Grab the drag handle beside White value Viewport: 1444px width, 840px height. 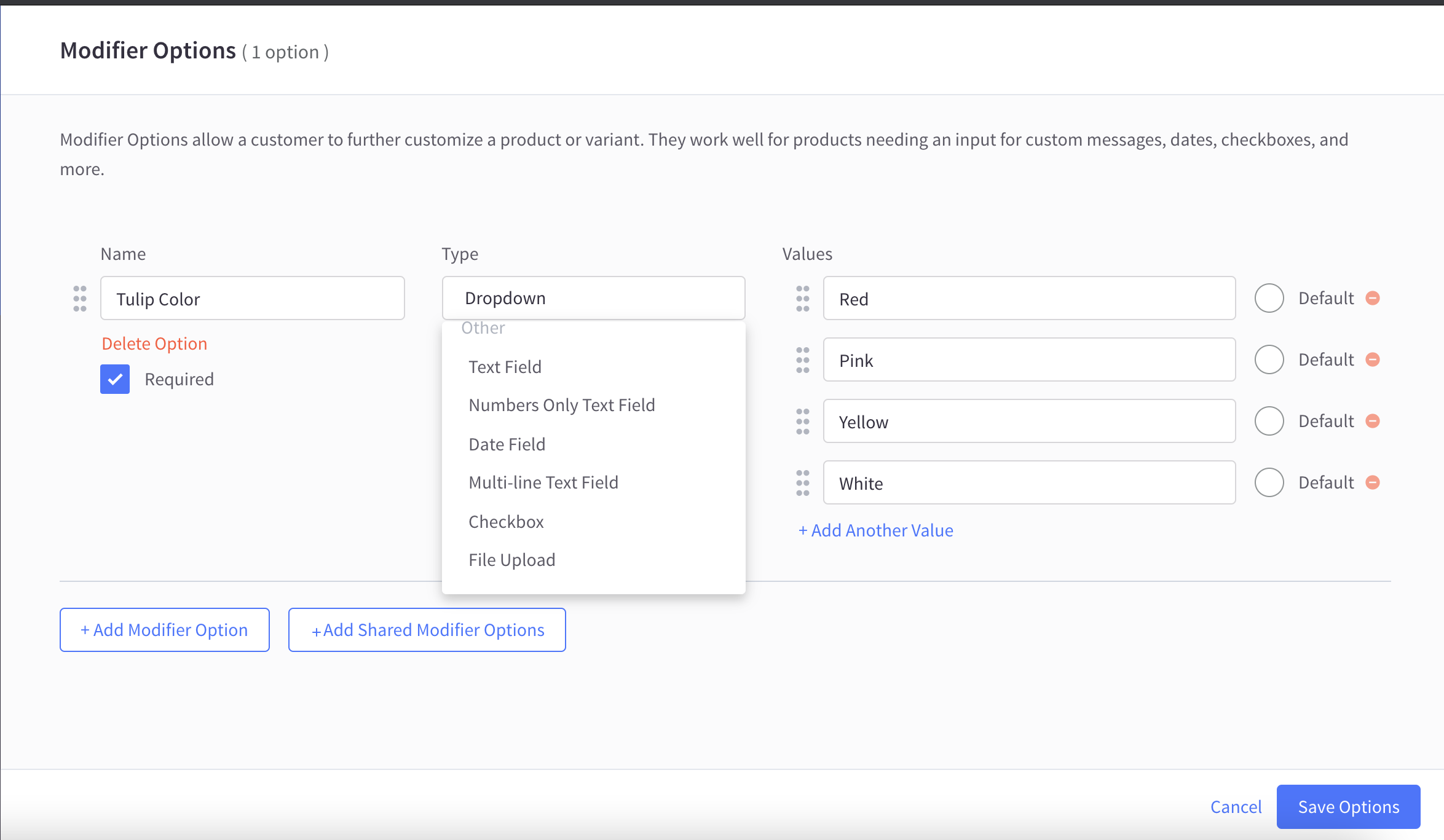tap(803, 483)
